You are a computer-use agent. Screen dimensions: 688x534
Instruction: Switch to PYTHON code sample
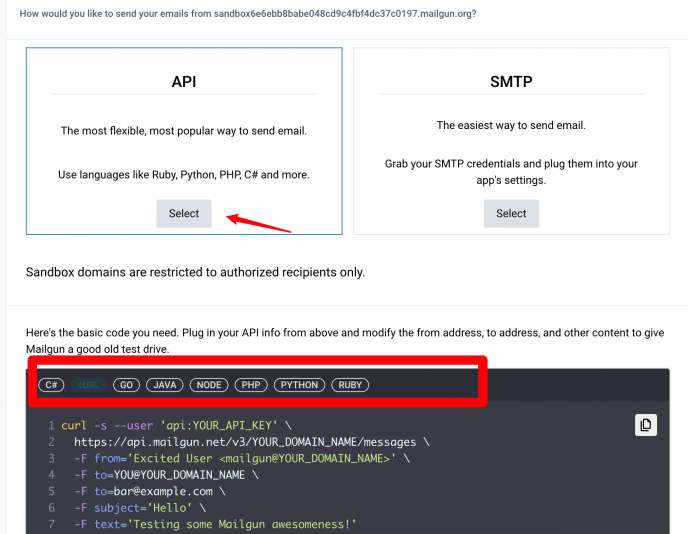coord(299,385)
